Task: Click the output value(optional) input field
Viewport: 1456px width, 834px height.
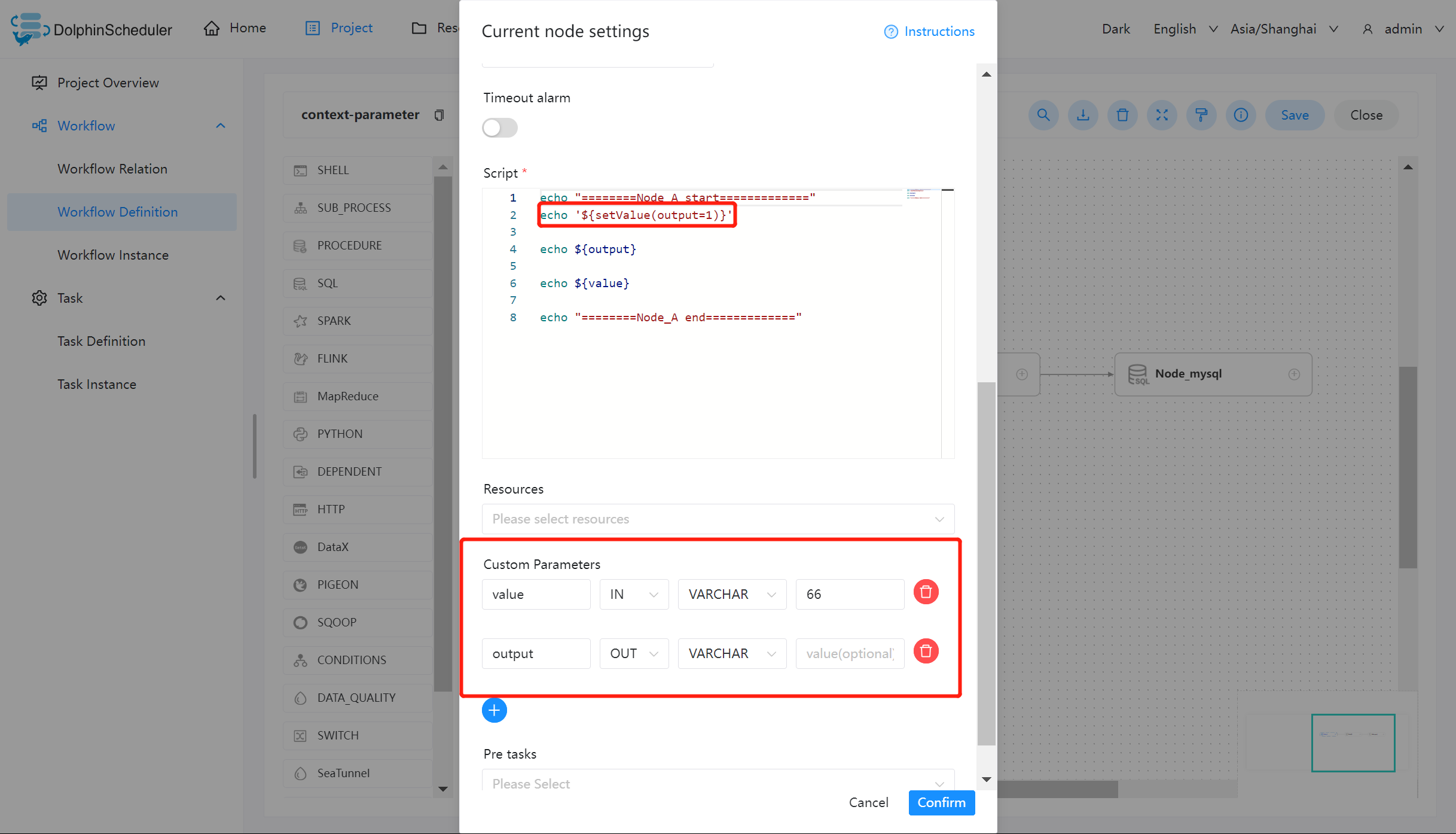Action: 849,653
